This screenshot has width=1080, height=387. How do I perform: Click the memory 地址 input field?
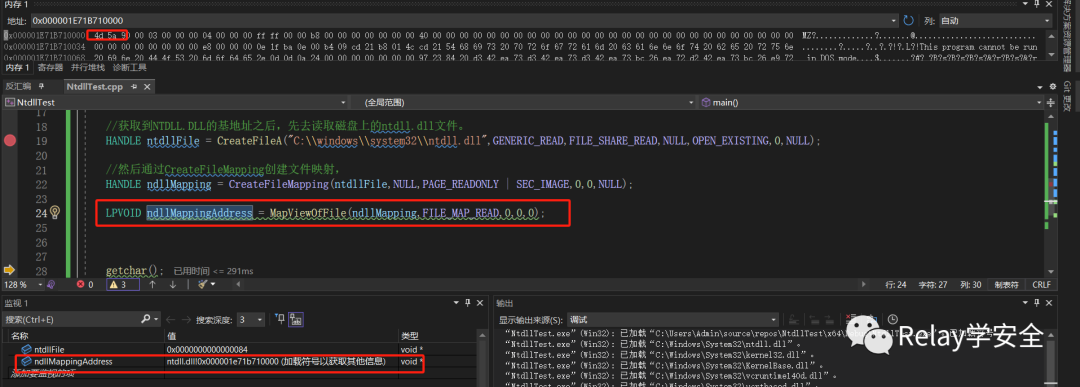click(x=464, y=21)
